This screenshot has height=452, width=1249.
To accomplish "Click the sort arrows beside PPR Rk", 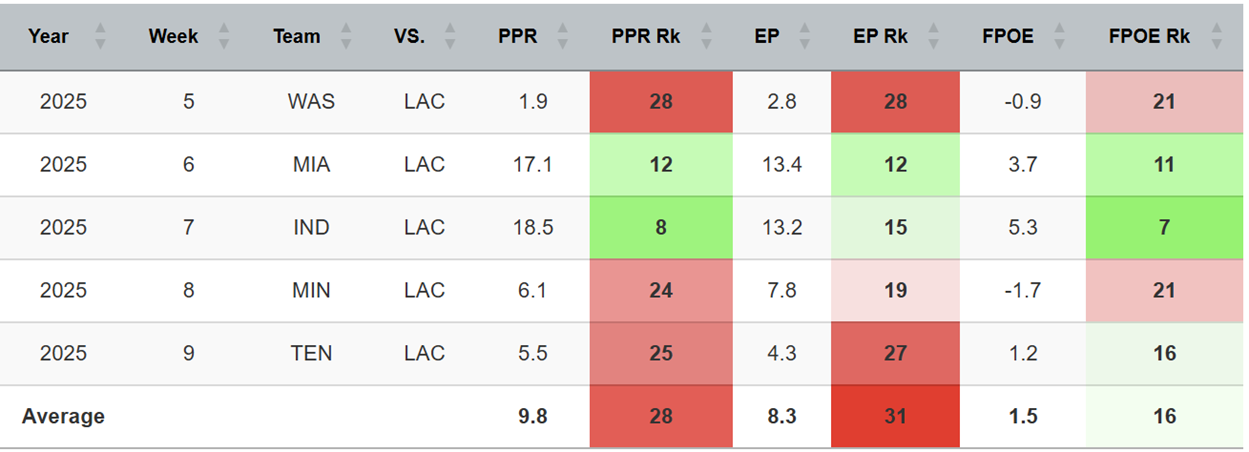I will click(707, 37).
